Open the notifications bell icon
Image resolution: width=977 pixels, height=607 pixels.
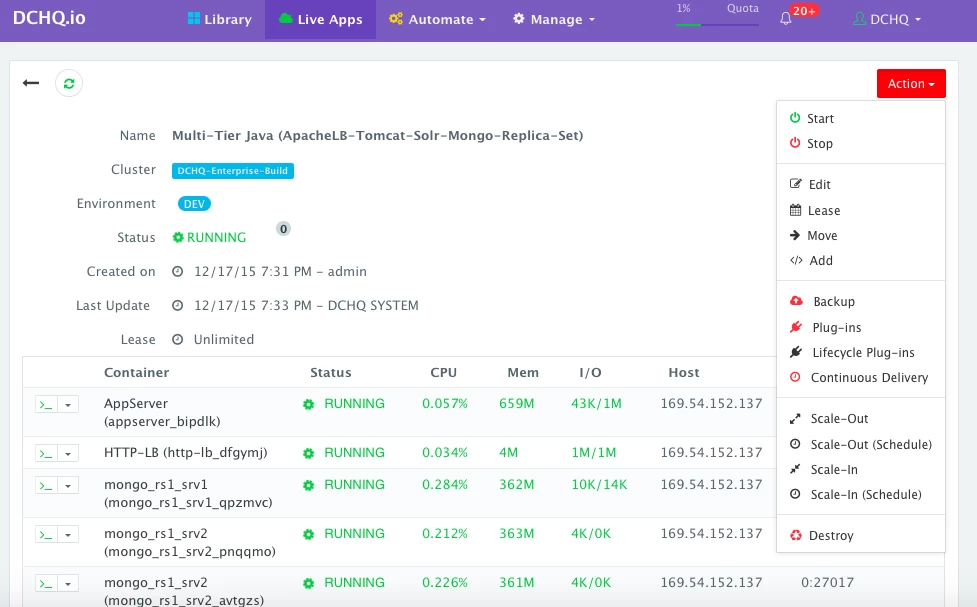coord(786,19)
